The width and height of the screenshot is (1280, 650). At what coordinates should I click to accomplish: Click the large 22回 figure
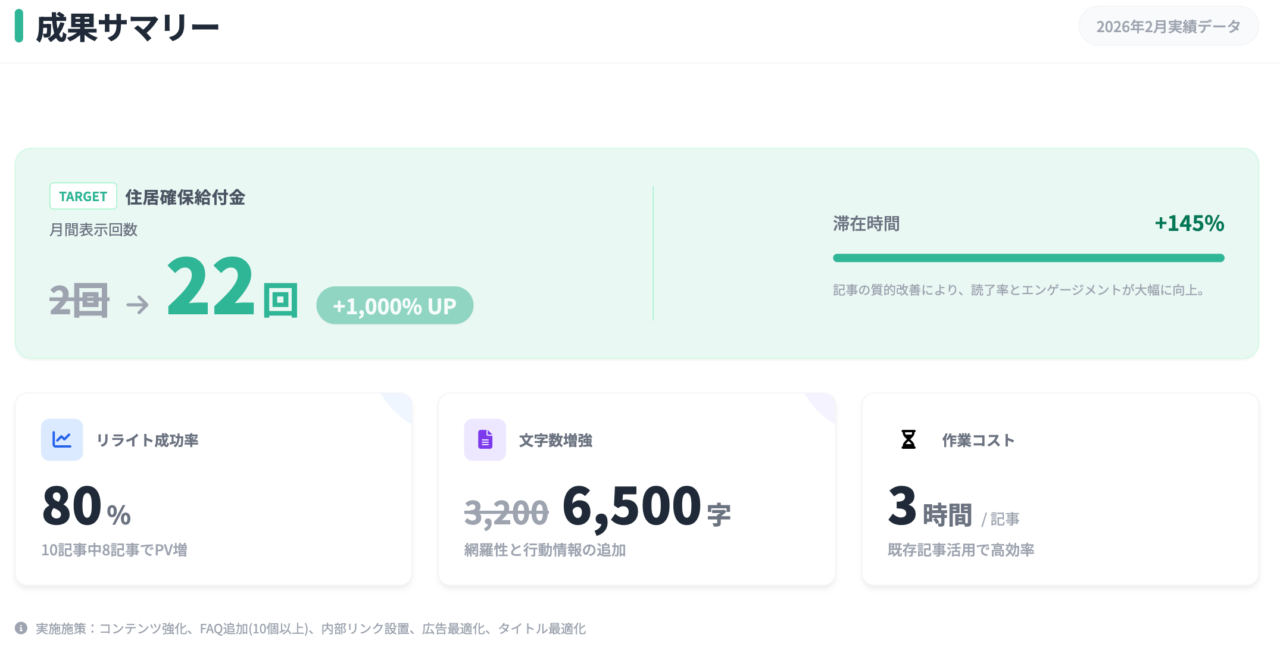point(232,290)
